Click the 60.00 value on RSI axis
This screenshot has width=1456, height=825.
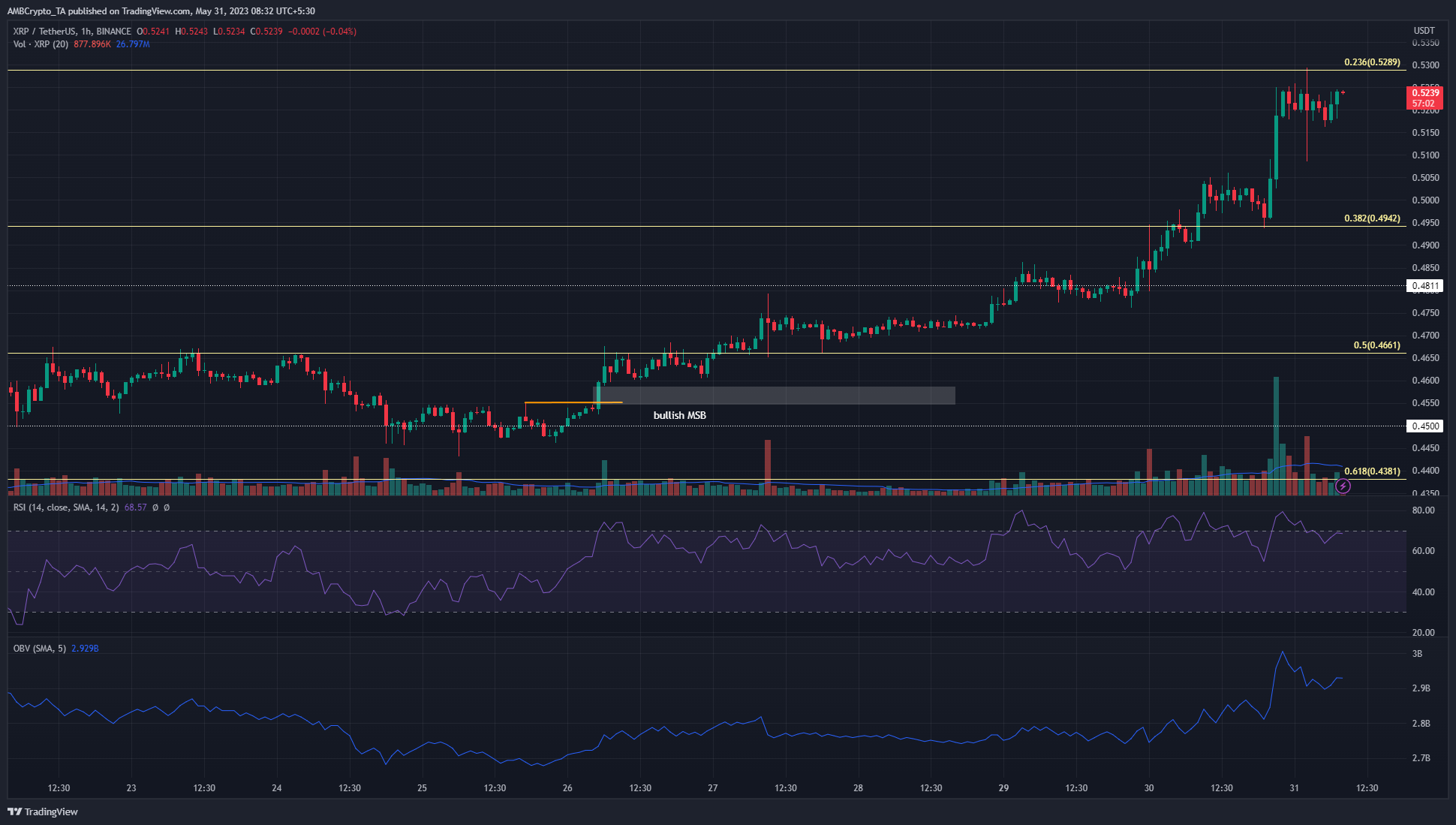(x=1423, y=551)
